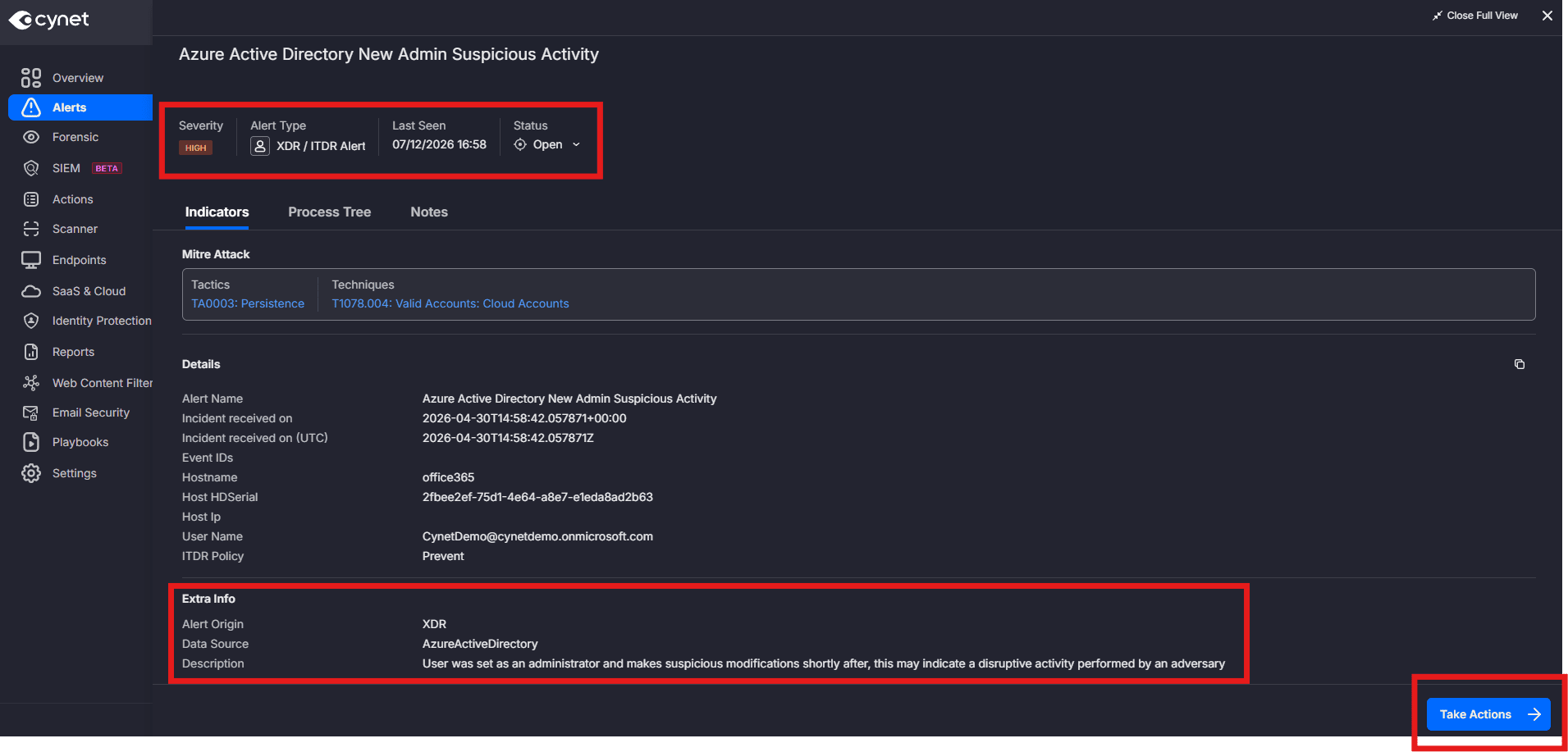Click the ITDR Policy value Prevent
1568x752 pixels.
point(443,556)
